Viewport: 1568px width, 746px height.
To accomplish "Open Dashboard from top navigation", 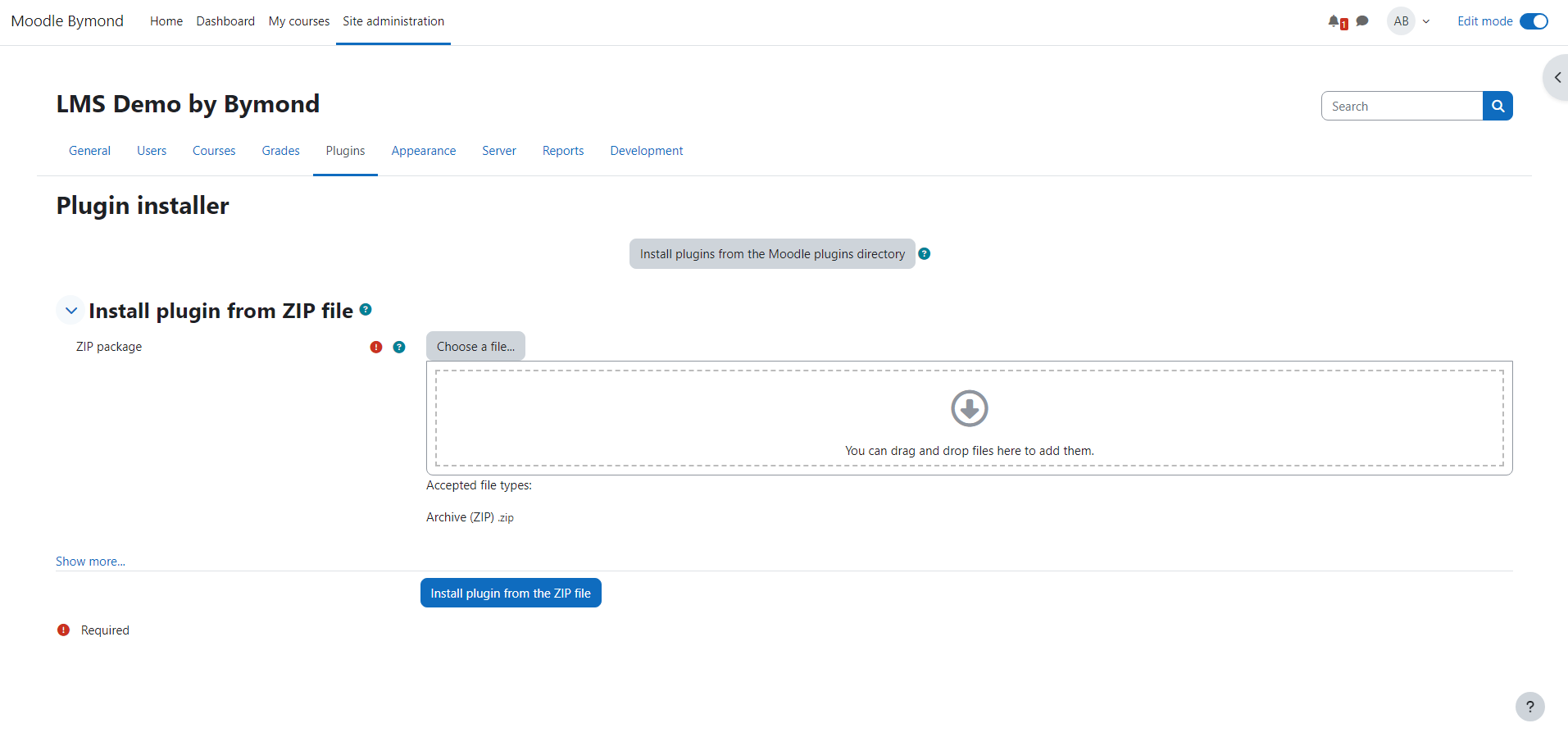I will [x=225, y=21].
